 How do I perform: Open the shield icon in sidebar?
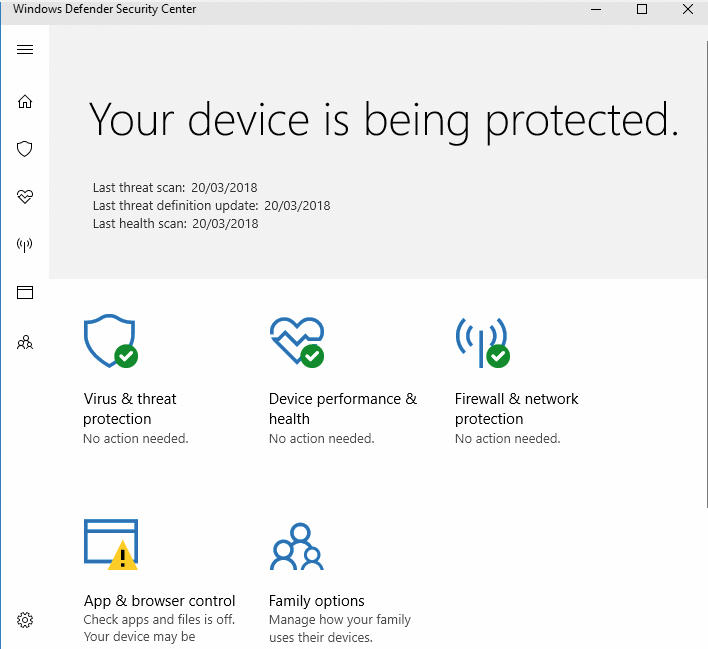tap(25, 149)
